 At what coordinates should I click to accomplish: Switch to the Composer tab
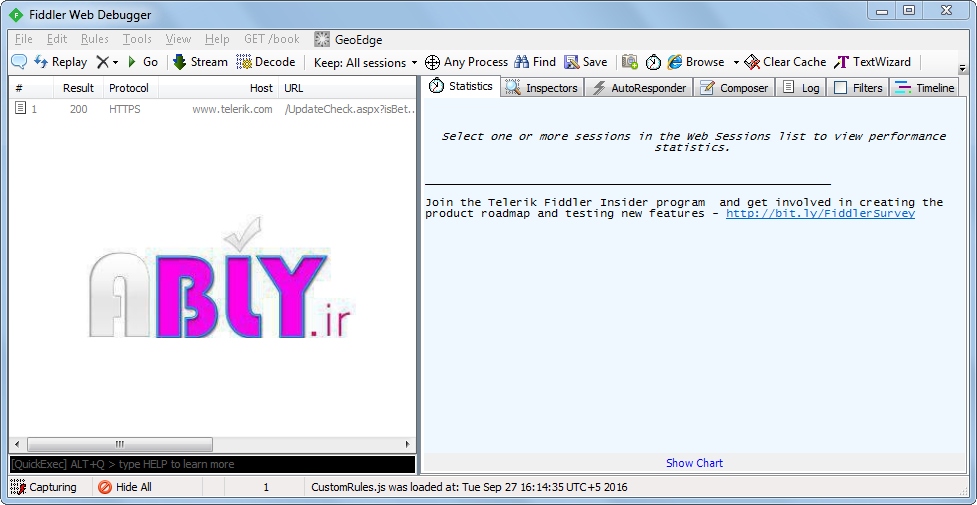[735, 88]
